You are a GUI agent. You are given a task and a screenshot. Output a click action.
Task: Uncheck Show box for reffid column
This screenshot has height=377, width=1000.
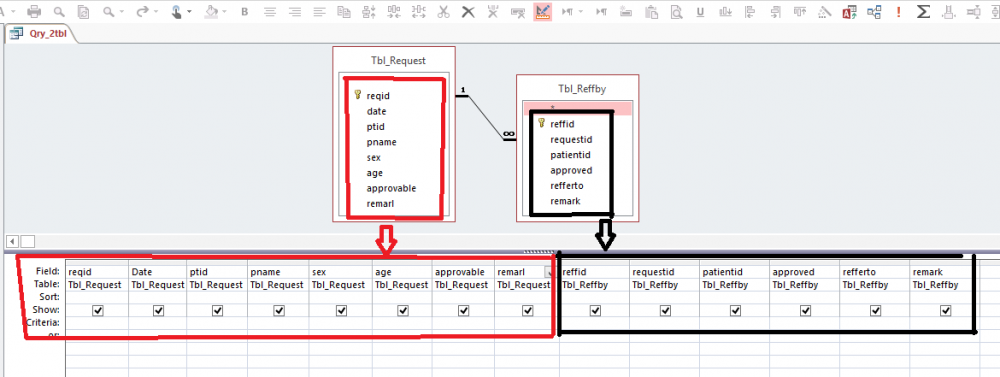(x=595, y=311)
